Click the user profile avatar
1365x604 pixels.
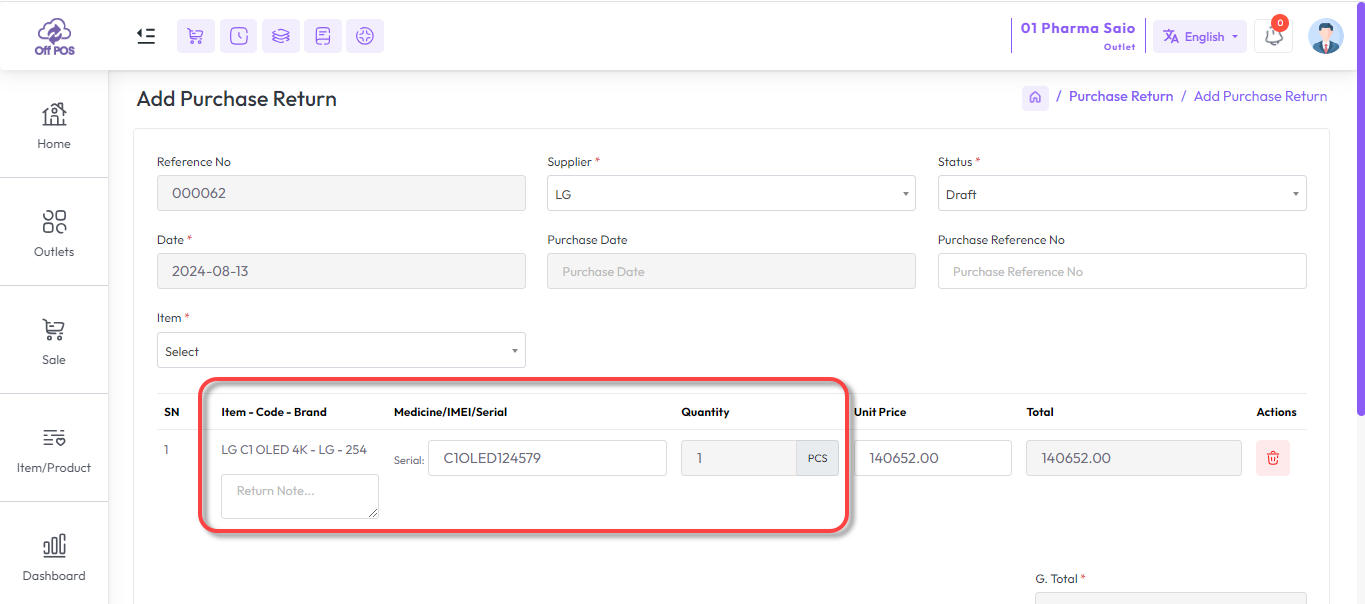coord(1325,36)
